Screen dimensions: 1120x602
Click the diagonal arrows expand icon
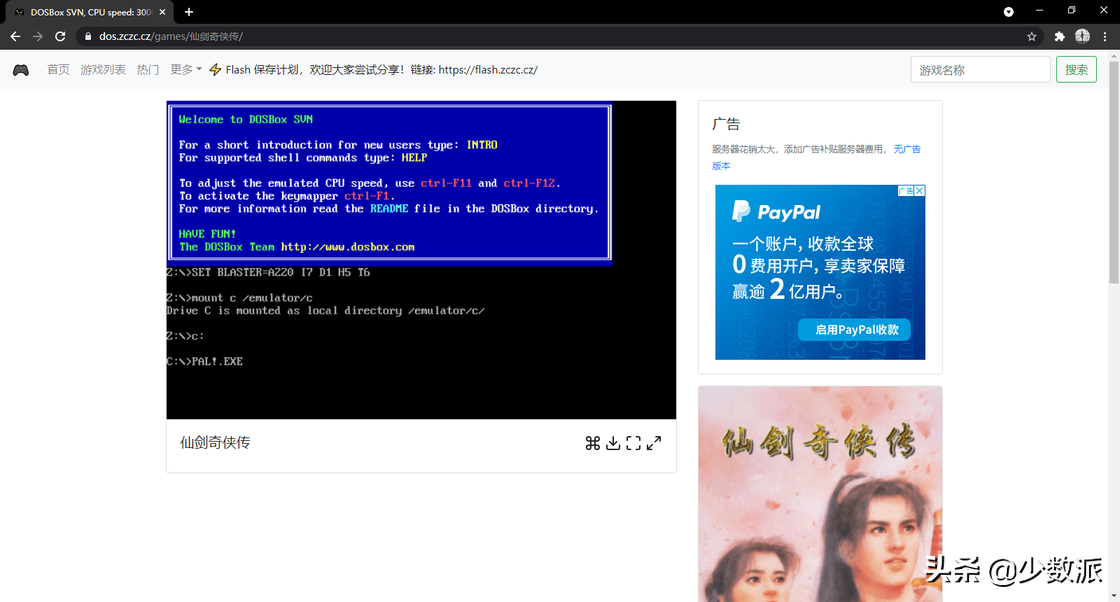pyautogui.click(x=654, y=443)
